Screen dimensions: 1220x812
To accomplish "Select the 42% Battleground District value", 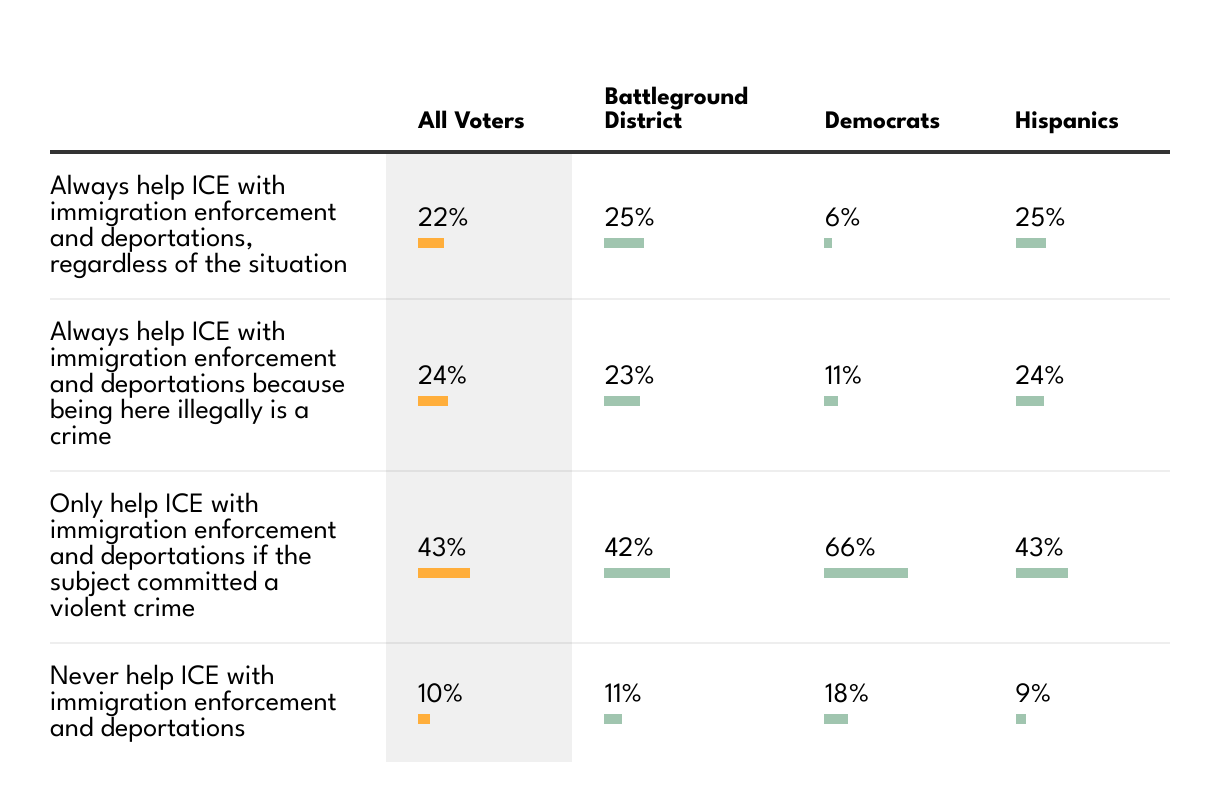I will point(629,548).
